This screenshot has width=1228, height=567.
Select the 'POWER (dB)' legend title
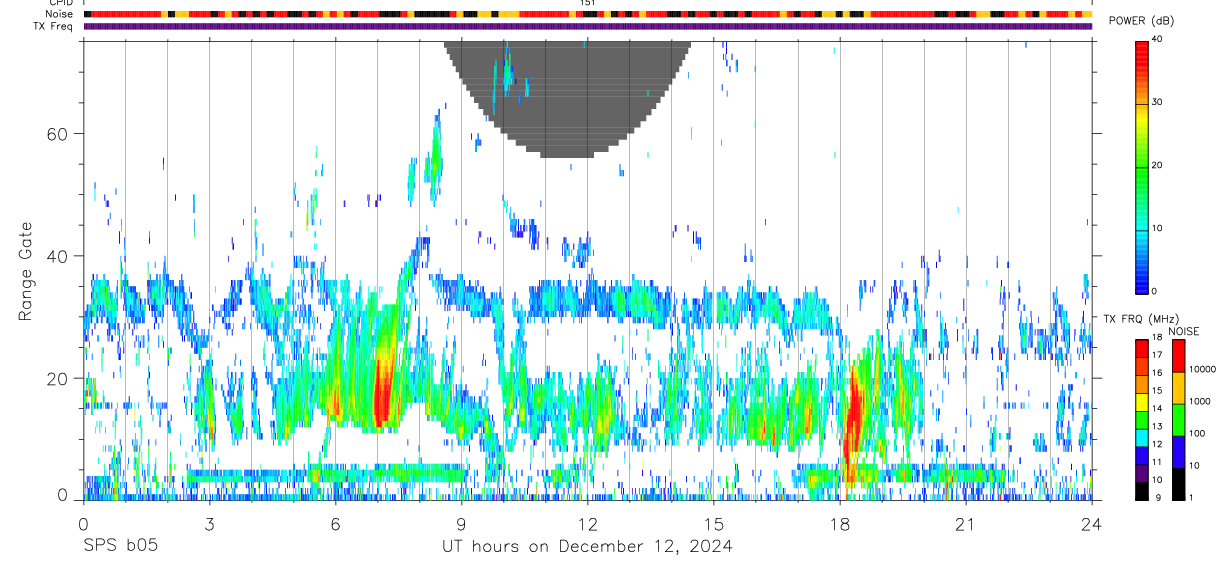[1141, 21]
